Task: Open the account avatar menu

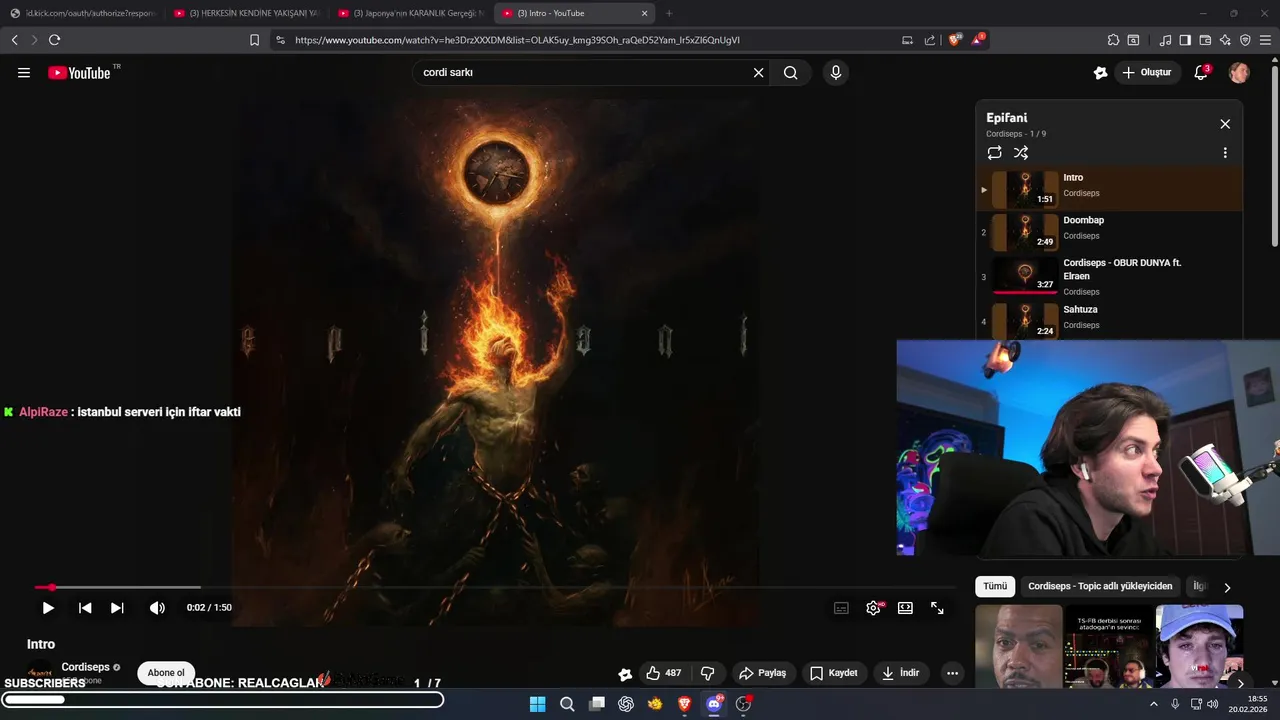Action: click(1239, 73)
